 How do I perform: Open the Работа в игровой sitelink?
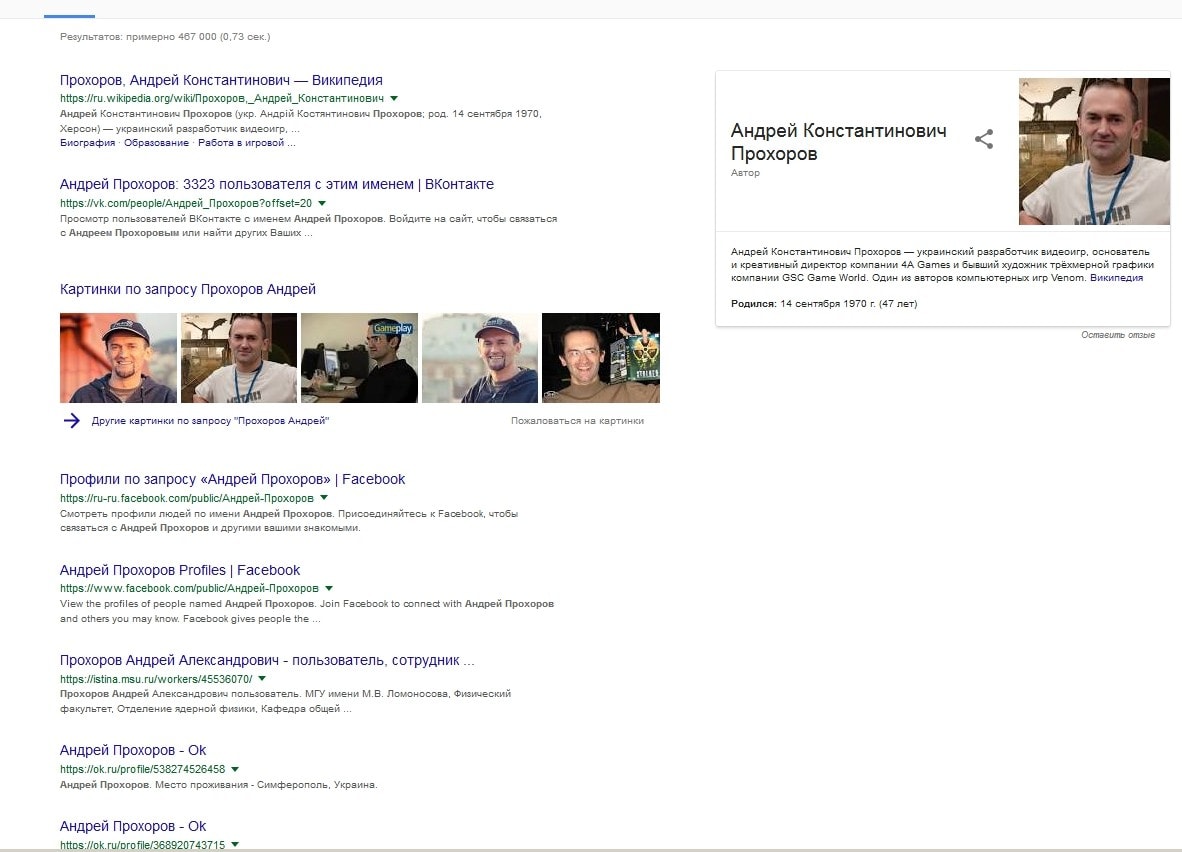point(247,143)
